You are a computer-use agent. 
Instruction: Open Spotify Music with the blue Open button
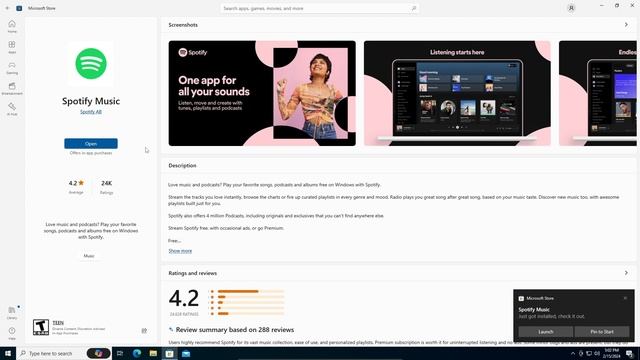coord(91,144)
